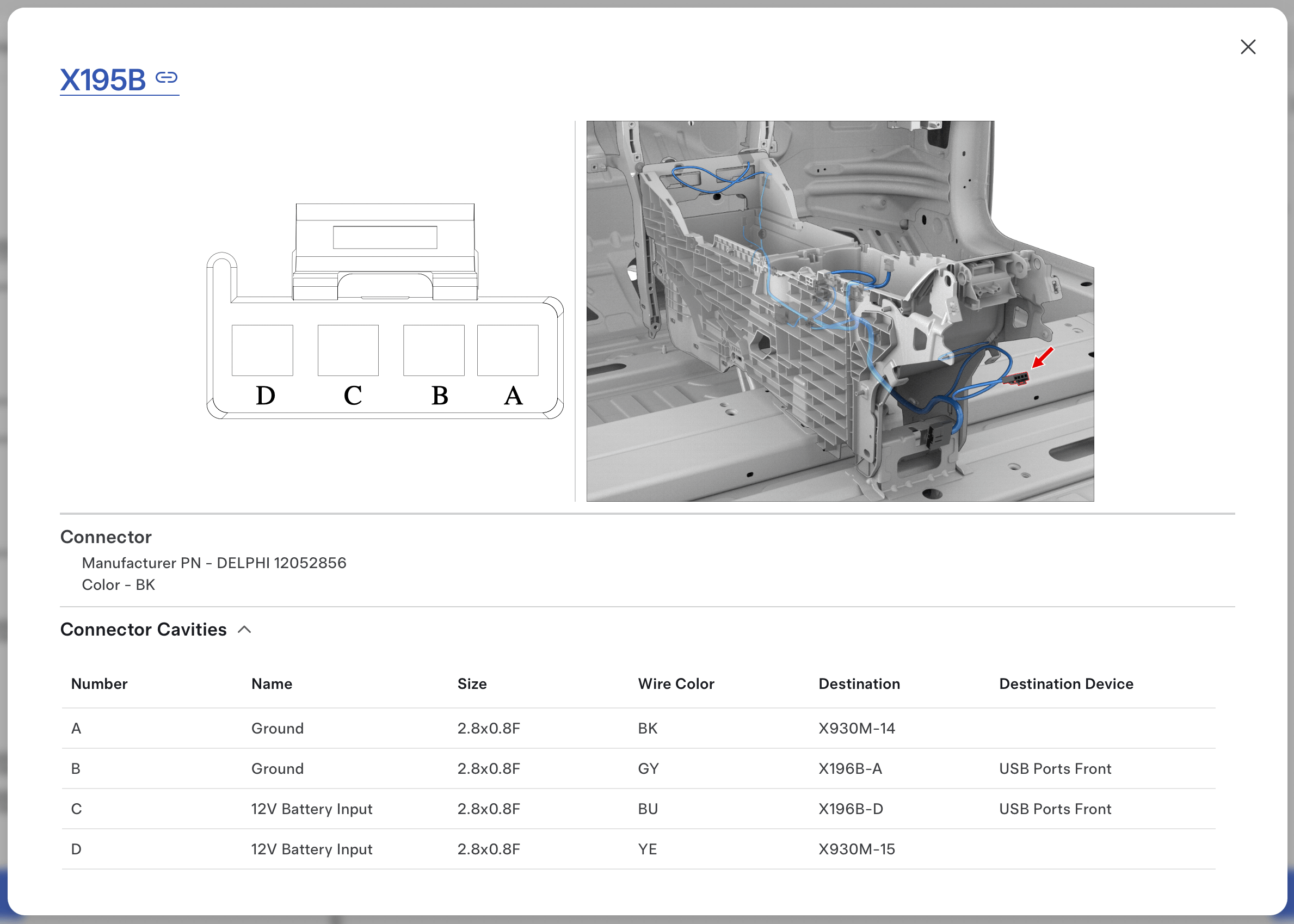Click destination X930M-14 in row A
The image size is (1294, 924).
pos(856,728)
